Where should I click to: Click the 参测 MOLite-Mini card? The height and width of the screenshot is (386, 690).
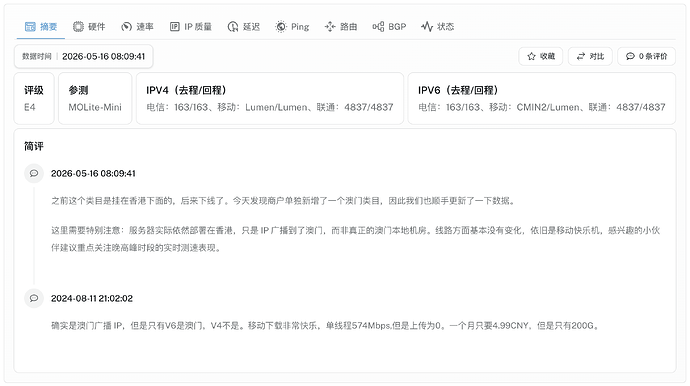pyautogui.click(x=95, y=99)
